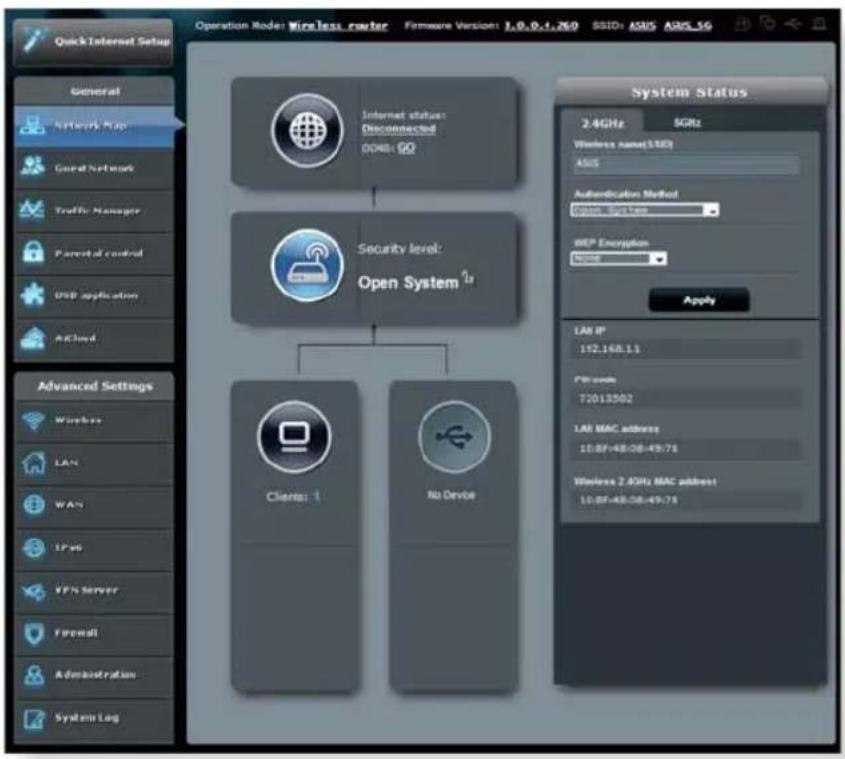
Task: Open the Guest Network menu item
Action: click(94, 168)
